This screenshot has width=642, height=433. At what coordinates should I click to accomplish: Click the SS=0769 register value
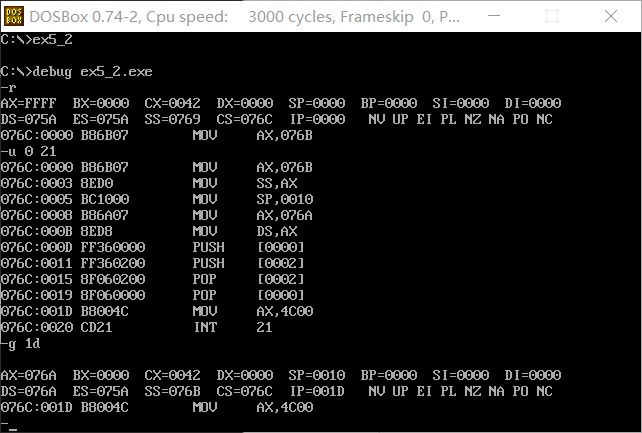pyautogui.click(x=172, y=119)
